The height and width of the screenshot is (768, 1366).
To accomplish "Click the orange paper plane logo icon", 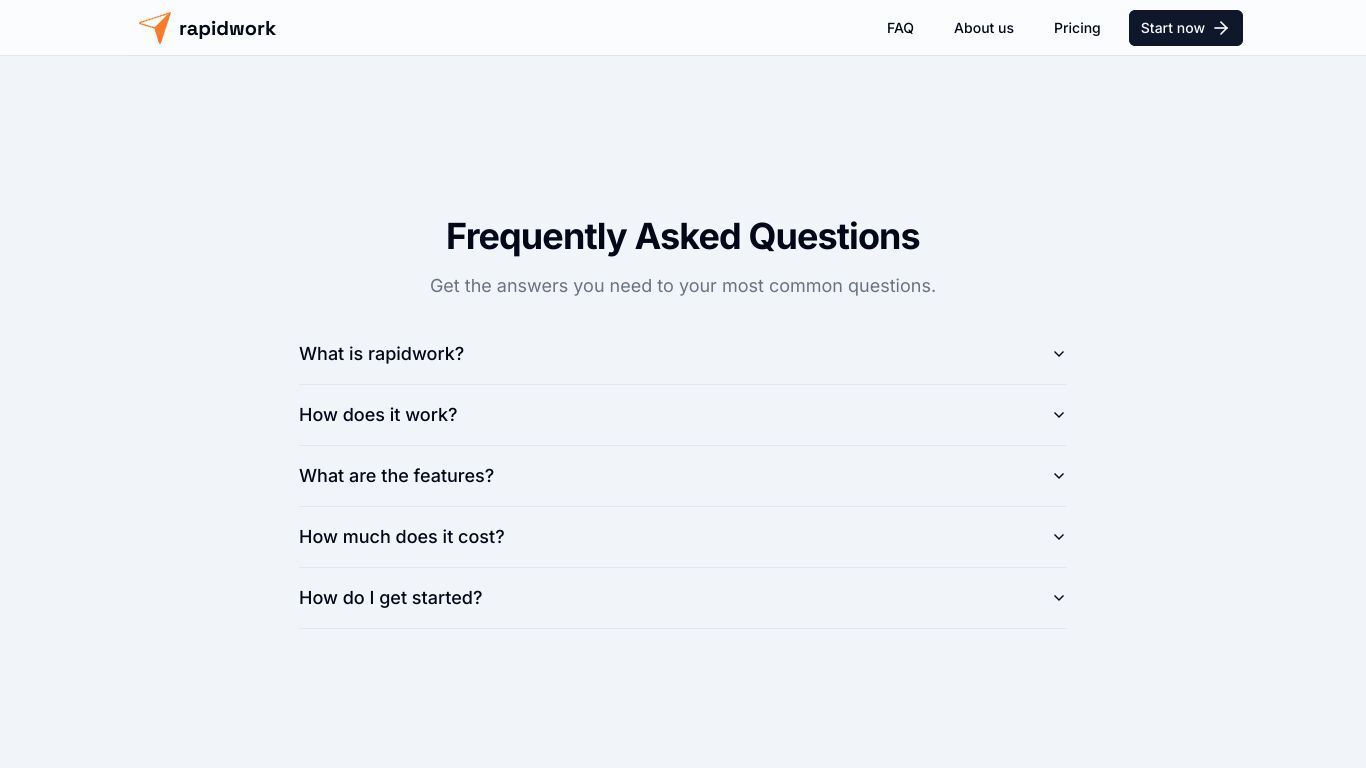I will pyautogui.click(x=155, y=28).
